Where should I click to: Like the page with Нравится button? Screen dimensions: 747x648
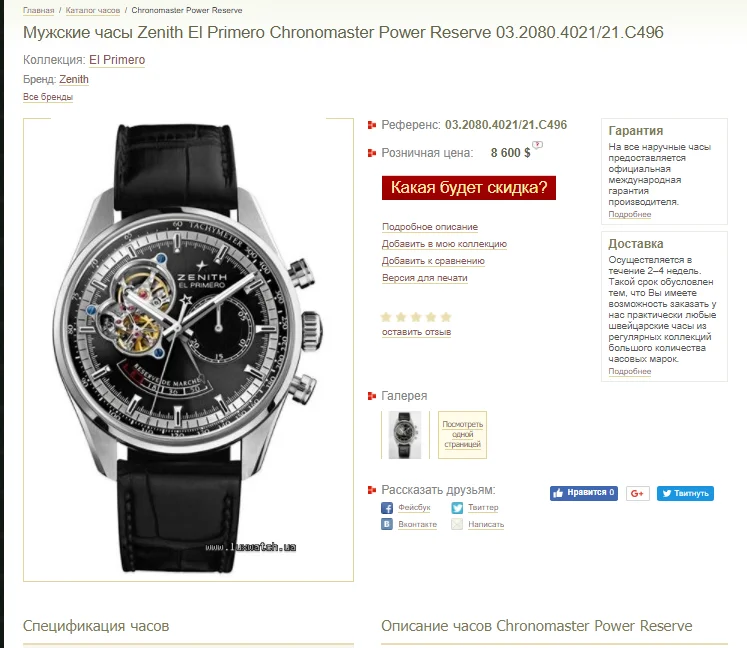(x=584, y=493)
